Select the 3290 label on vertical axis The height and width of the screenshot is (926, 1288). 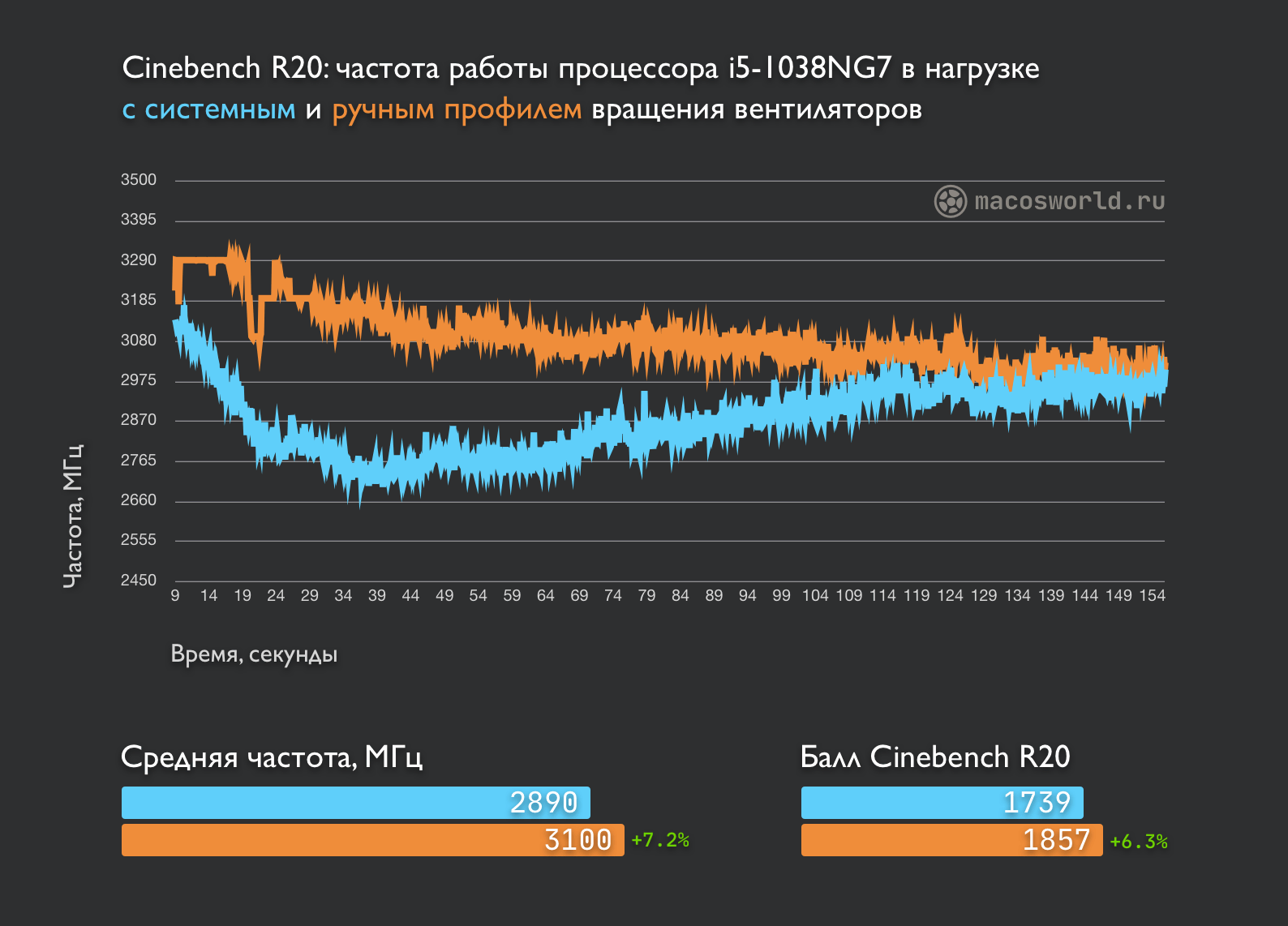click(x=139, y=260)
